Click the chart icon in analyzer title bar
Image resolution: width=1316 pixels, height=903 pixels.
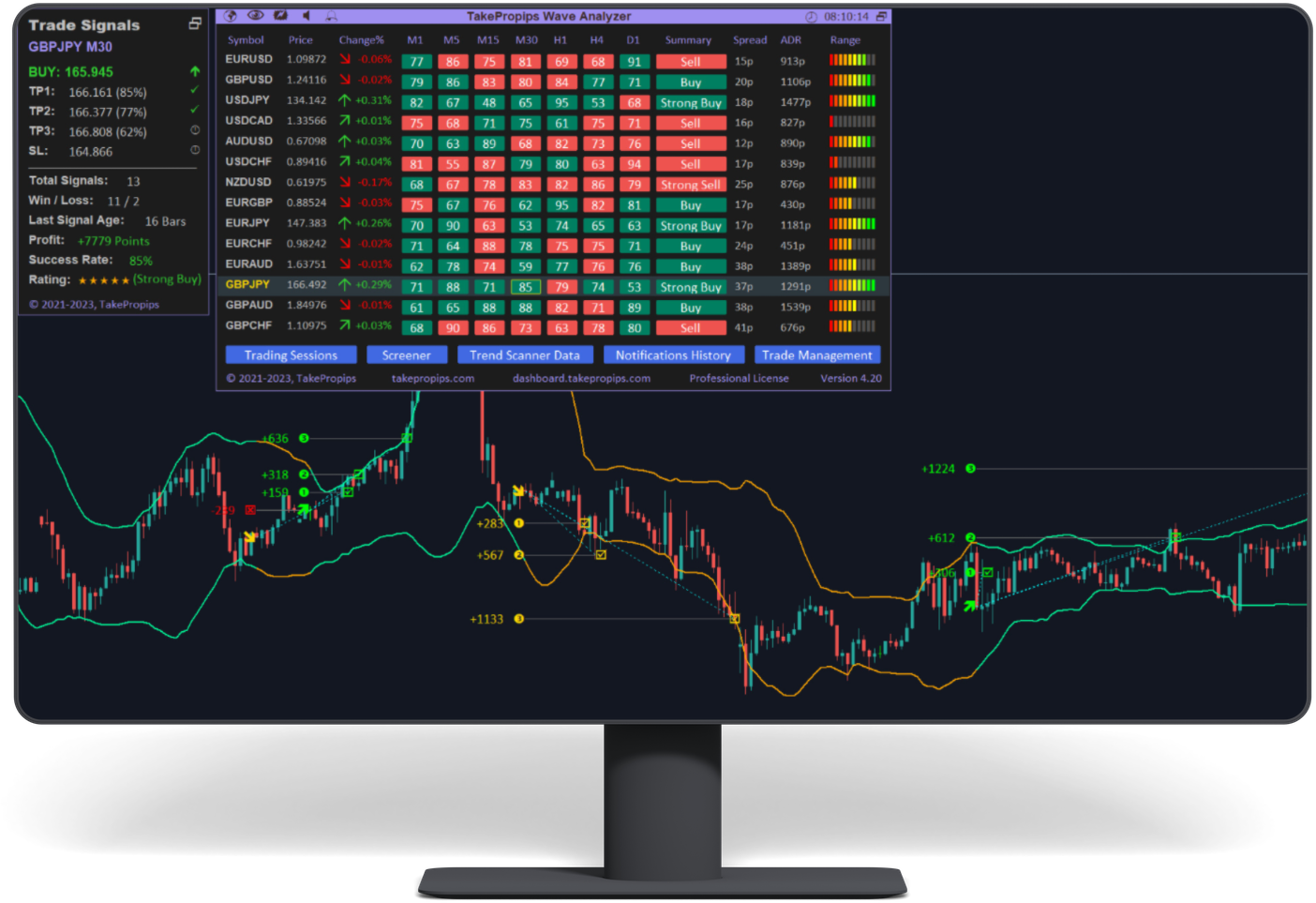pyautogui.click(x=280, y=16)
